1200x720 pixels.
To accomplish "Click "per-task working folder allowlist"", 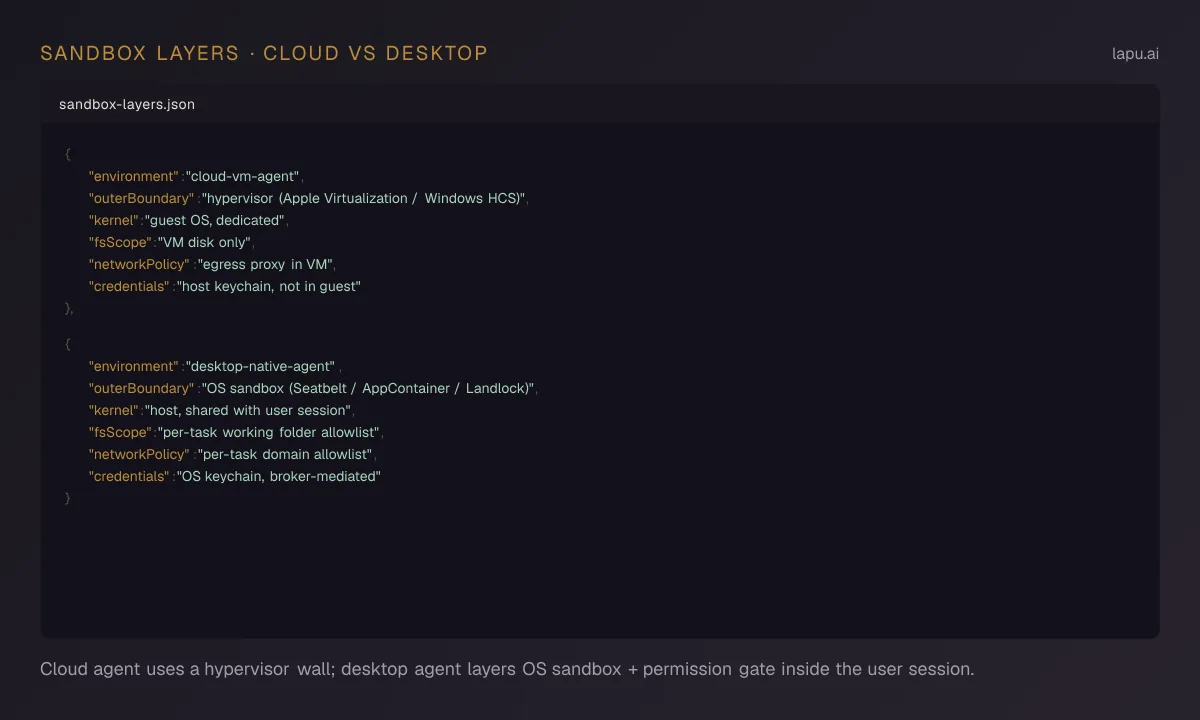I will 270,432.
